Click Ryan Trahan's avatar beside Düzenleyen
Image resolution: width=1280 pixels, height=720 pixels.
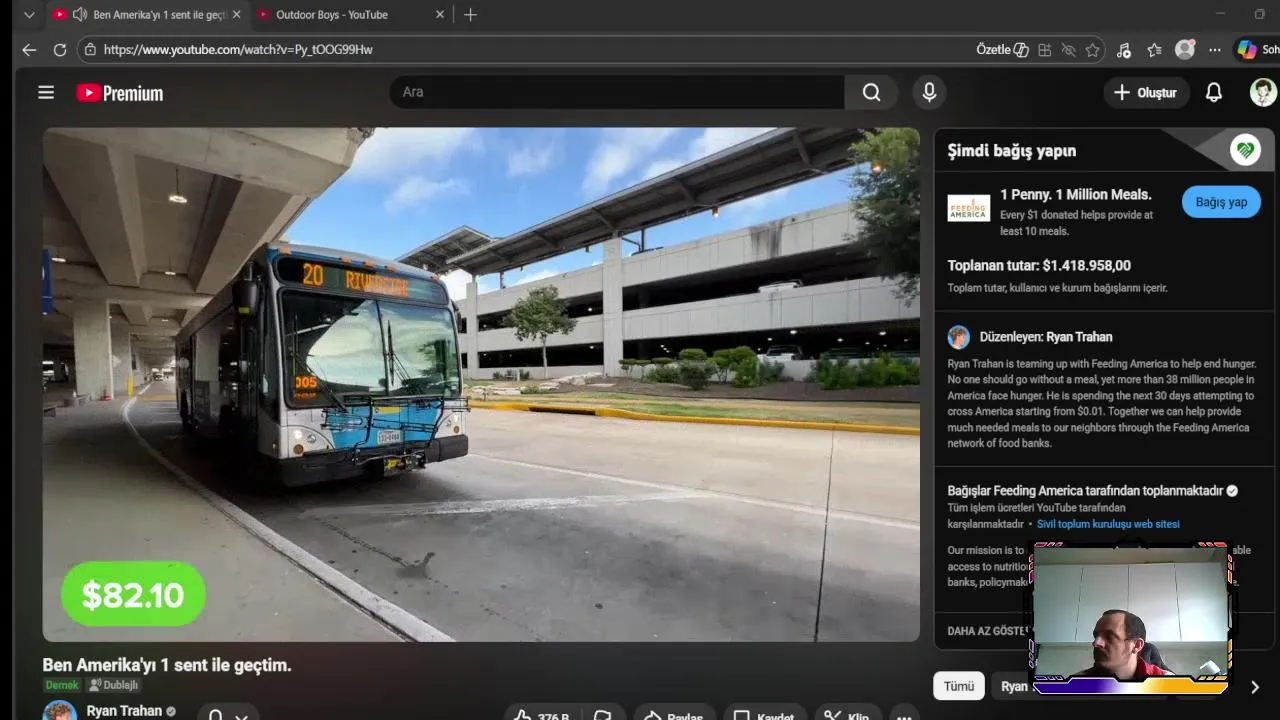pyautogui.click(x=959, y=337)
